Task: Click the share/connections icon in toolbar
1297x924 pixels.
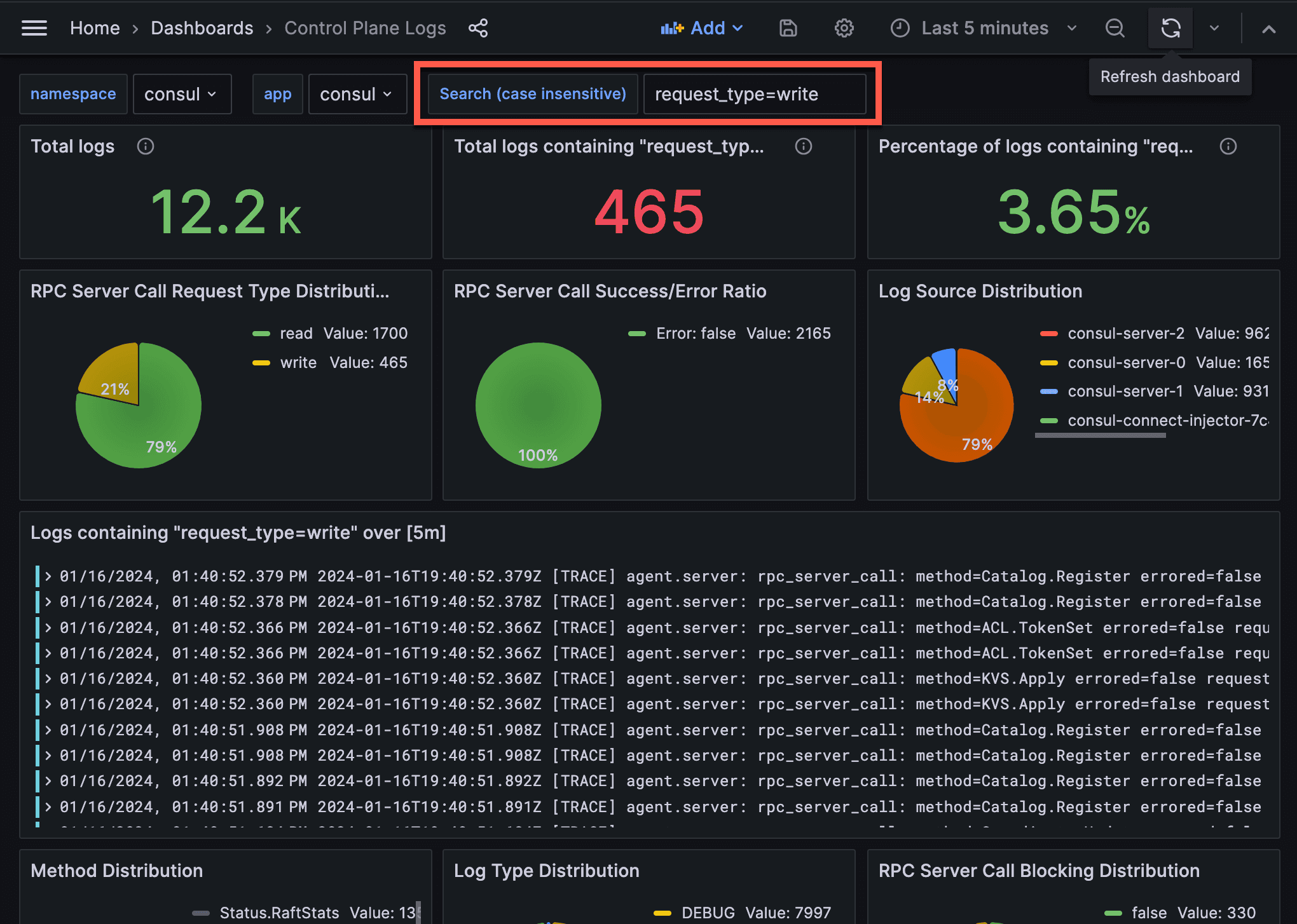Action: [x=477, y=27]
